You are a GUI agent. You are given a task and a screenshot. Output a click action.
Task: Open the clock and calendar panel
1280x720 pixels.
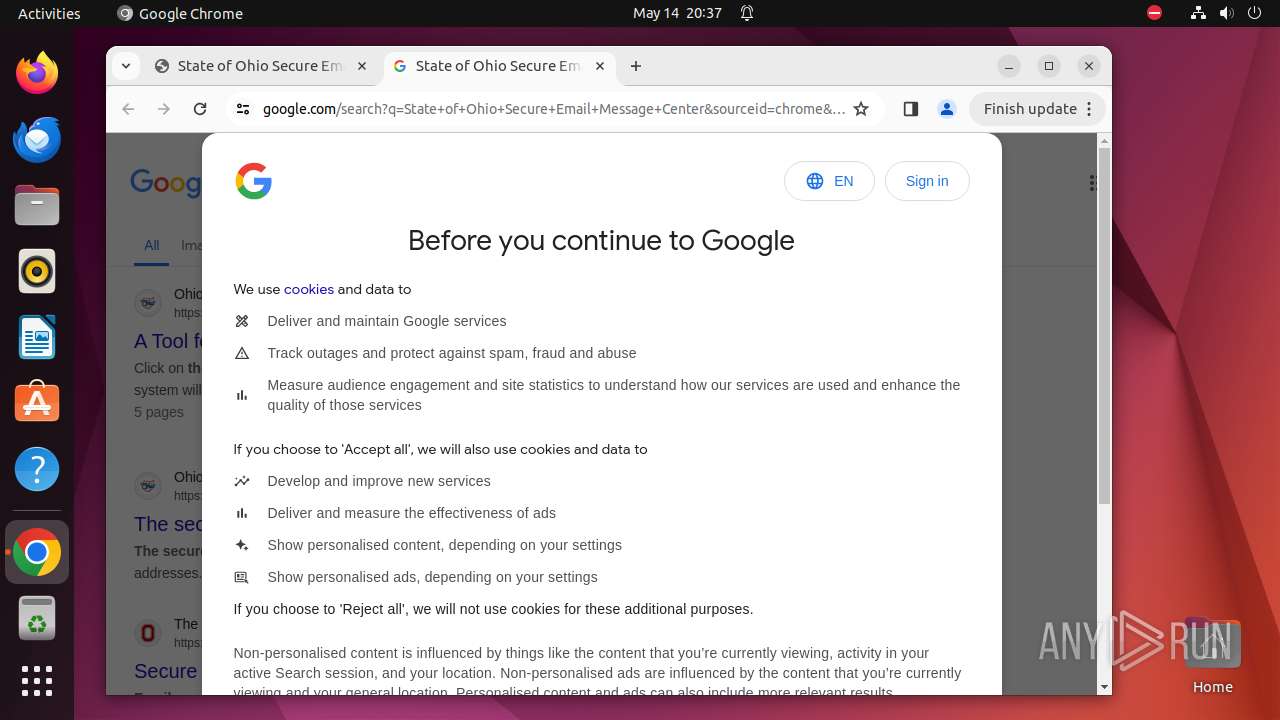[677, 13]
